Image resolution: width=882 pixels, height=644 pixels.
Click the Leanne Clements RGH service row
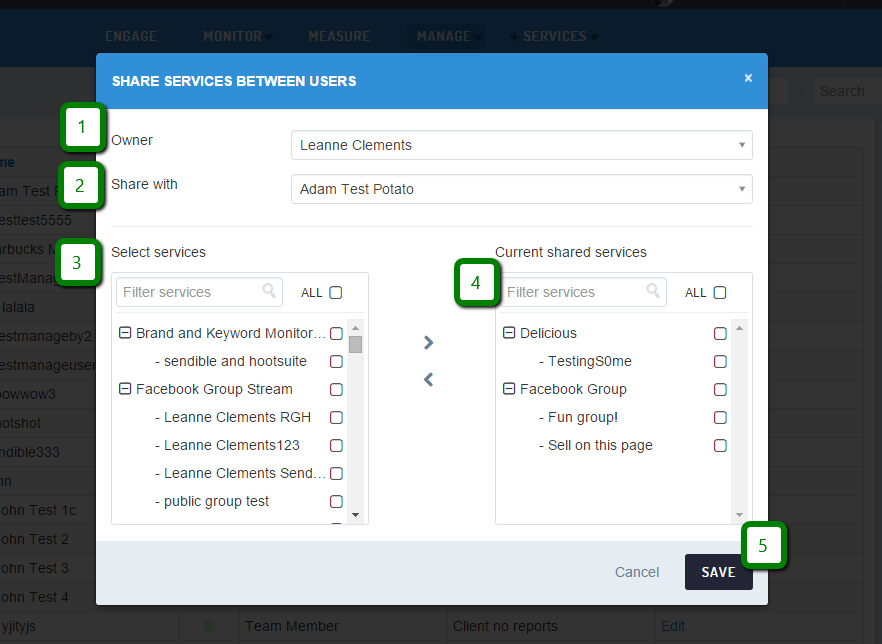(x=231, y=417)
